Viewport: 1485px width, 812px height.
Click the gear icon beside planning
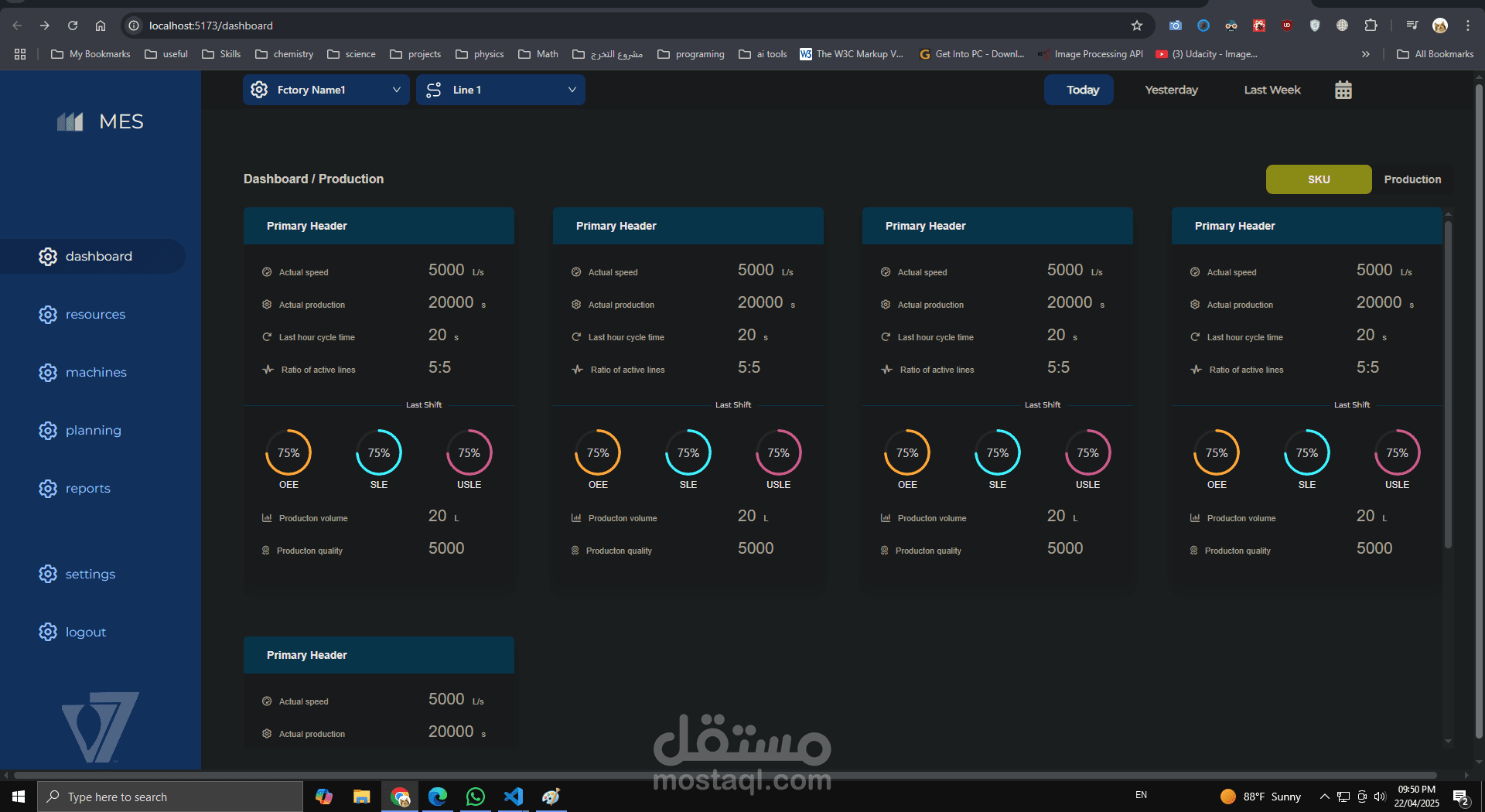48,430
